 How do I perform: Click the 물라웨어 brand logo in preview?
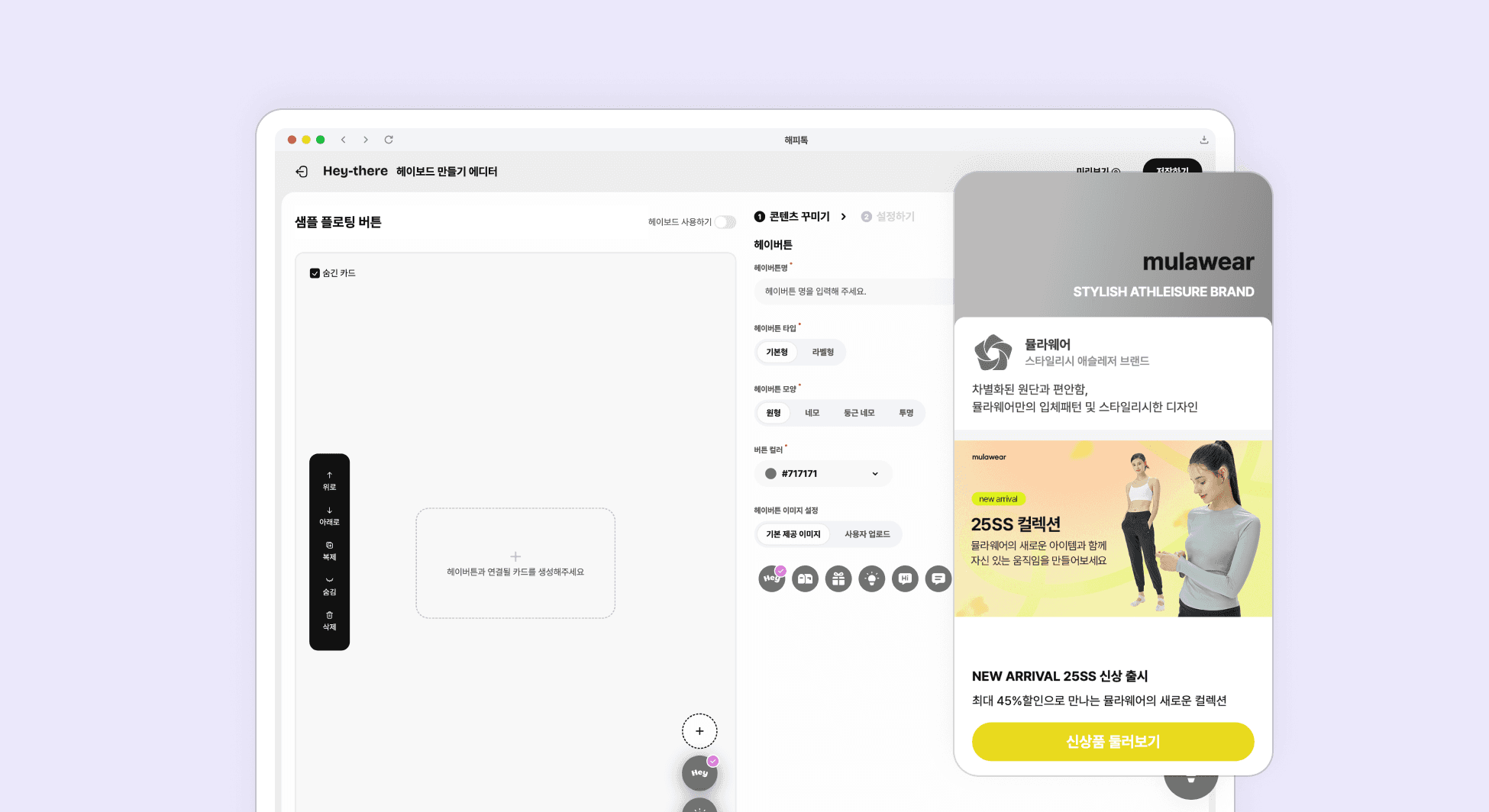point(993,352)
